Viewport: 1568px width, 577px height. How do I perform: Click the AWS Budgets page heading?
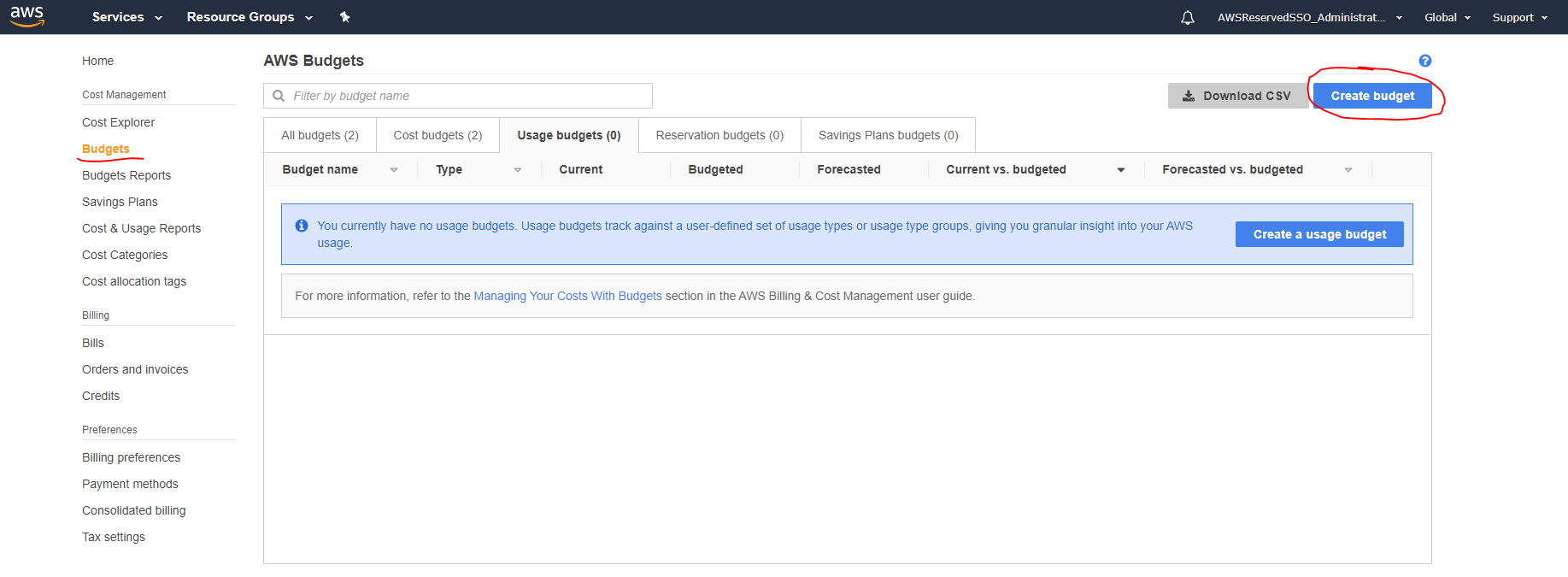(314, 61)
